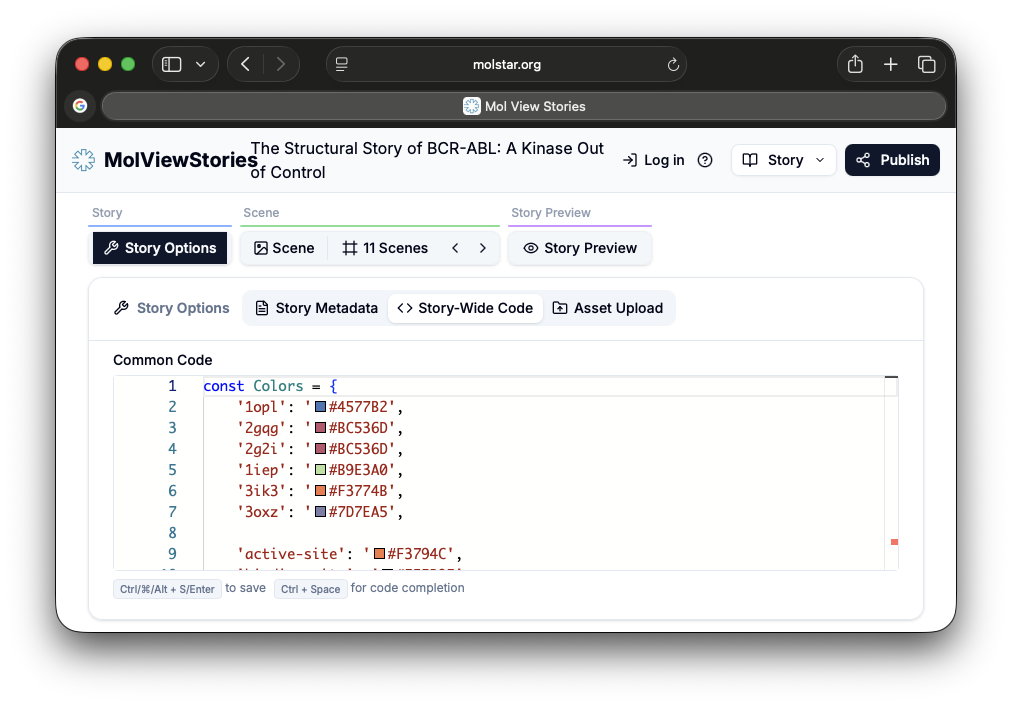The height and width of the screenshot is (706, 1012).
Task: Open Story Preview view
Action: click(580, 248)
